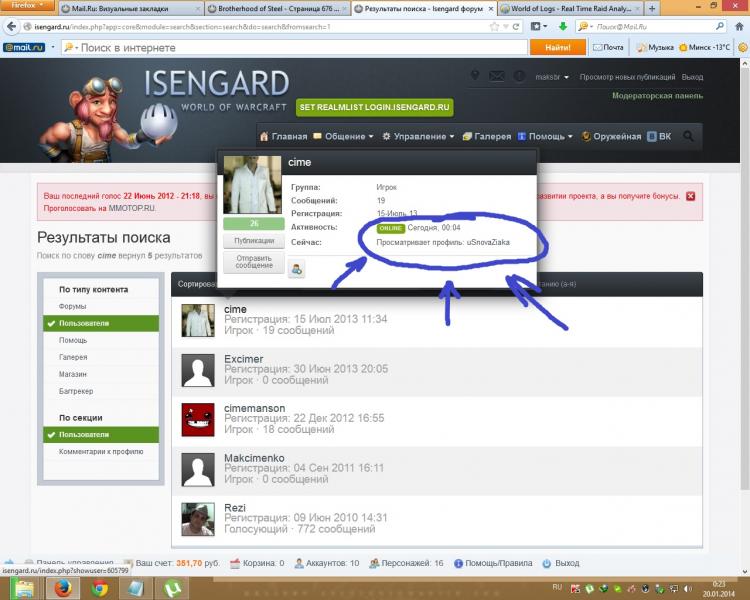Close the red vote notice

pos(690,196)
